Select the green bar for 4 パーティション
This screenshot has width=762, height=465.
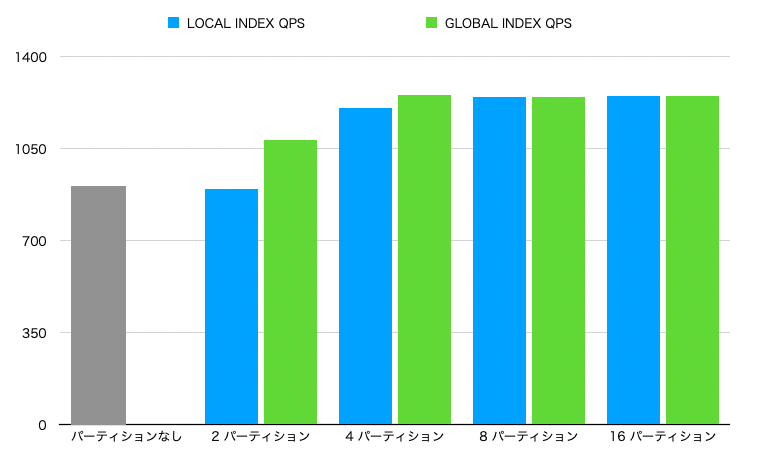tap(425, 260)
